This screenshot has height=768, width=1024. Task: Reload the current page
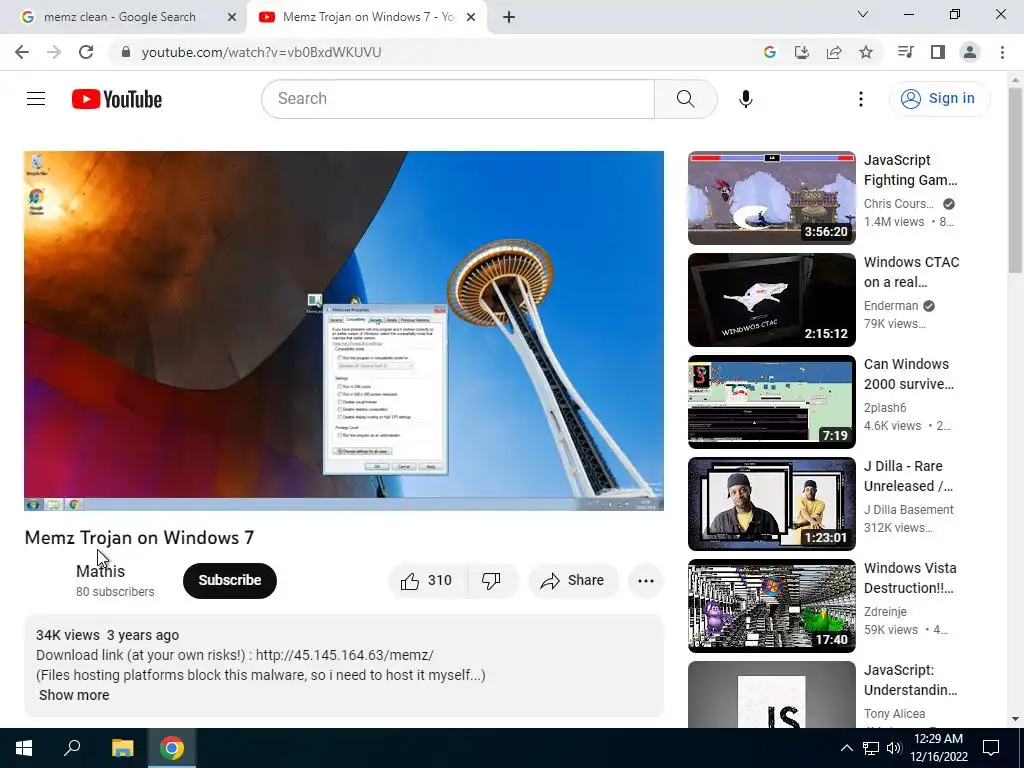click(x=86, y=52)
